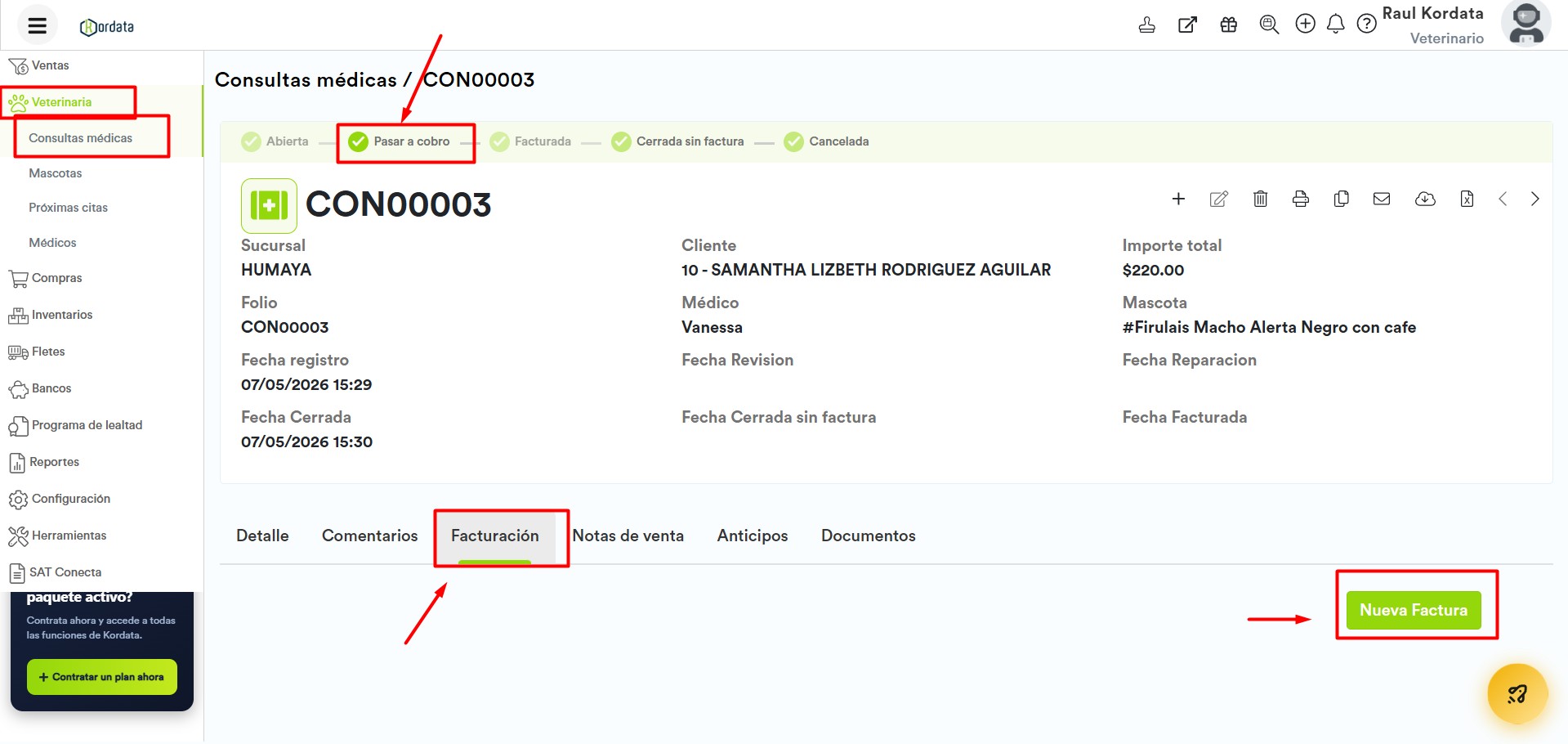Go to previous record arrow
The image size is (1568, 744).
1502,199
